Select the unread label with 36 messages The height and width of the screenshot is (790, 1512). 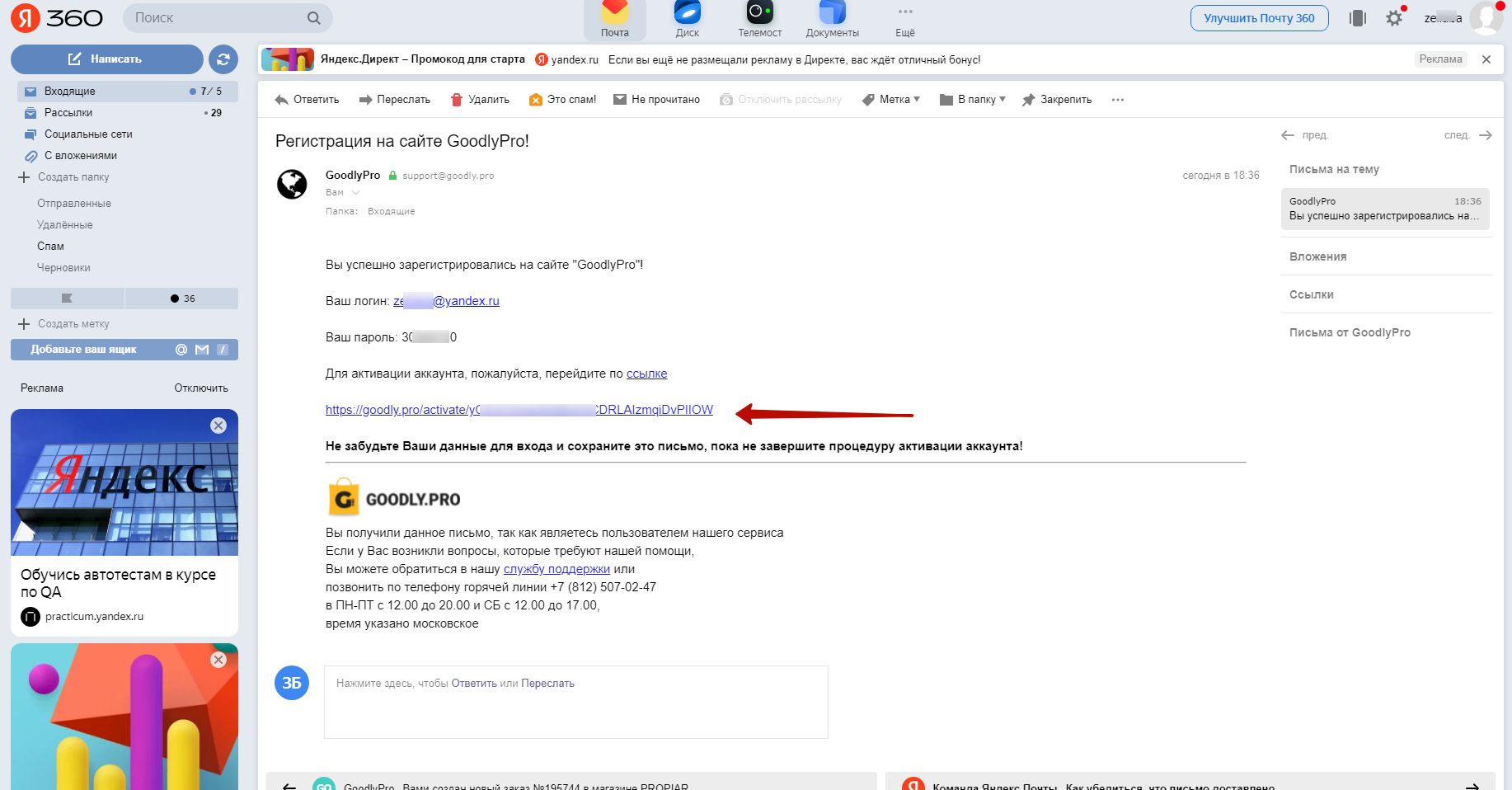(x=182, y=299)
